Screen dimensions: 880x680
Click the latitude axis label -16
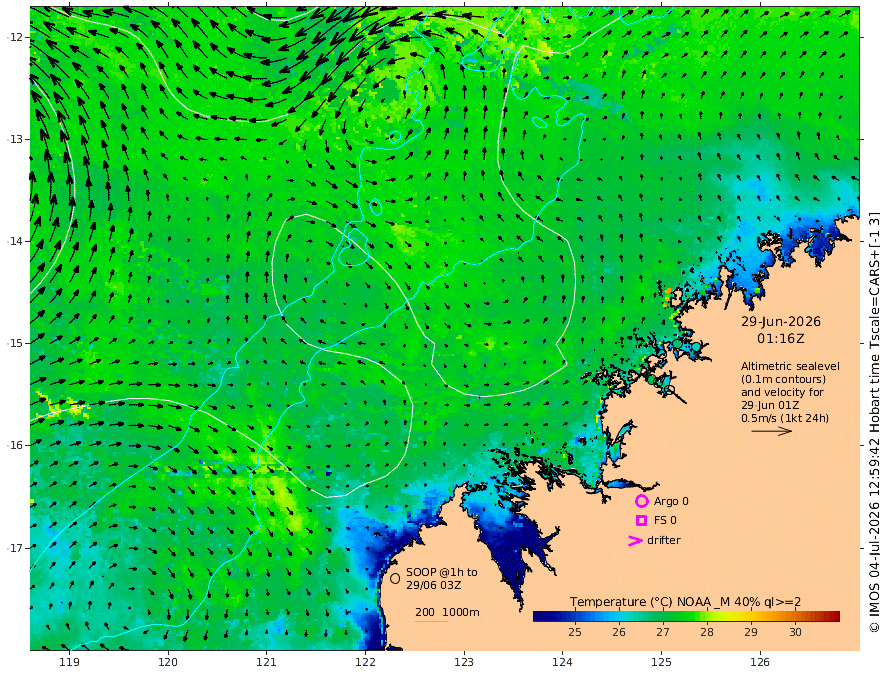14,445
